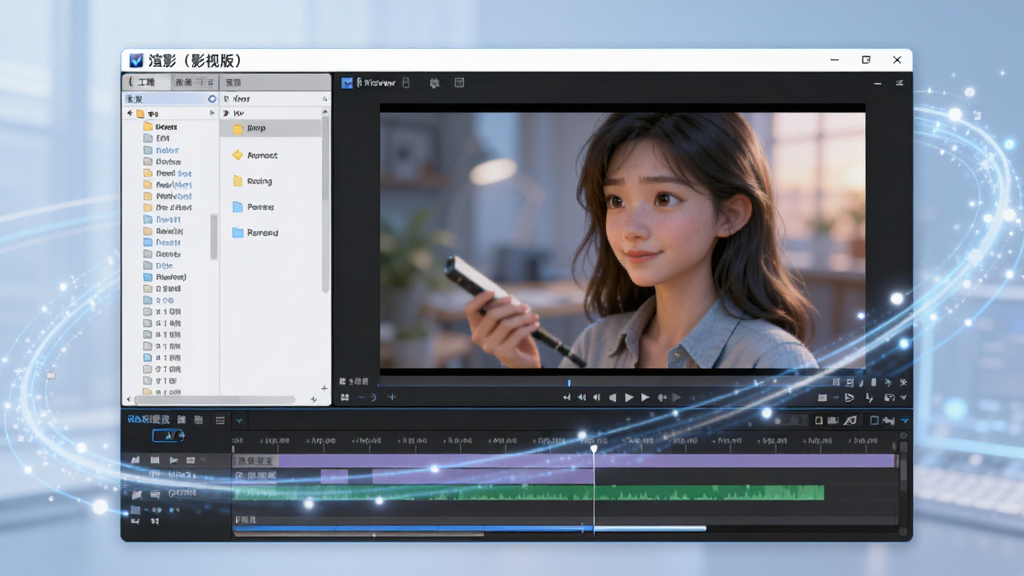Click the add marker plus icon below preview

(391, 397)
